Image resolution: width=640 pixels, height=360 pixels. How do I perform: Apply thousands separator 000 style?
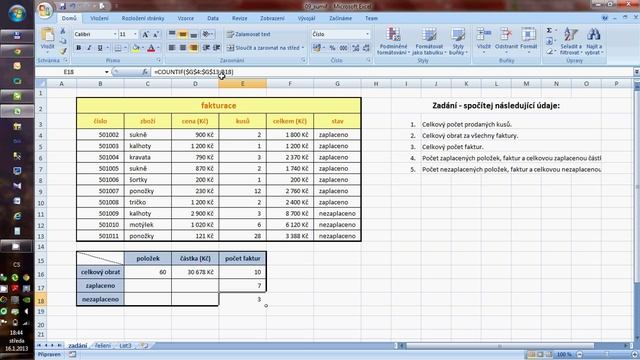(343, 48)
